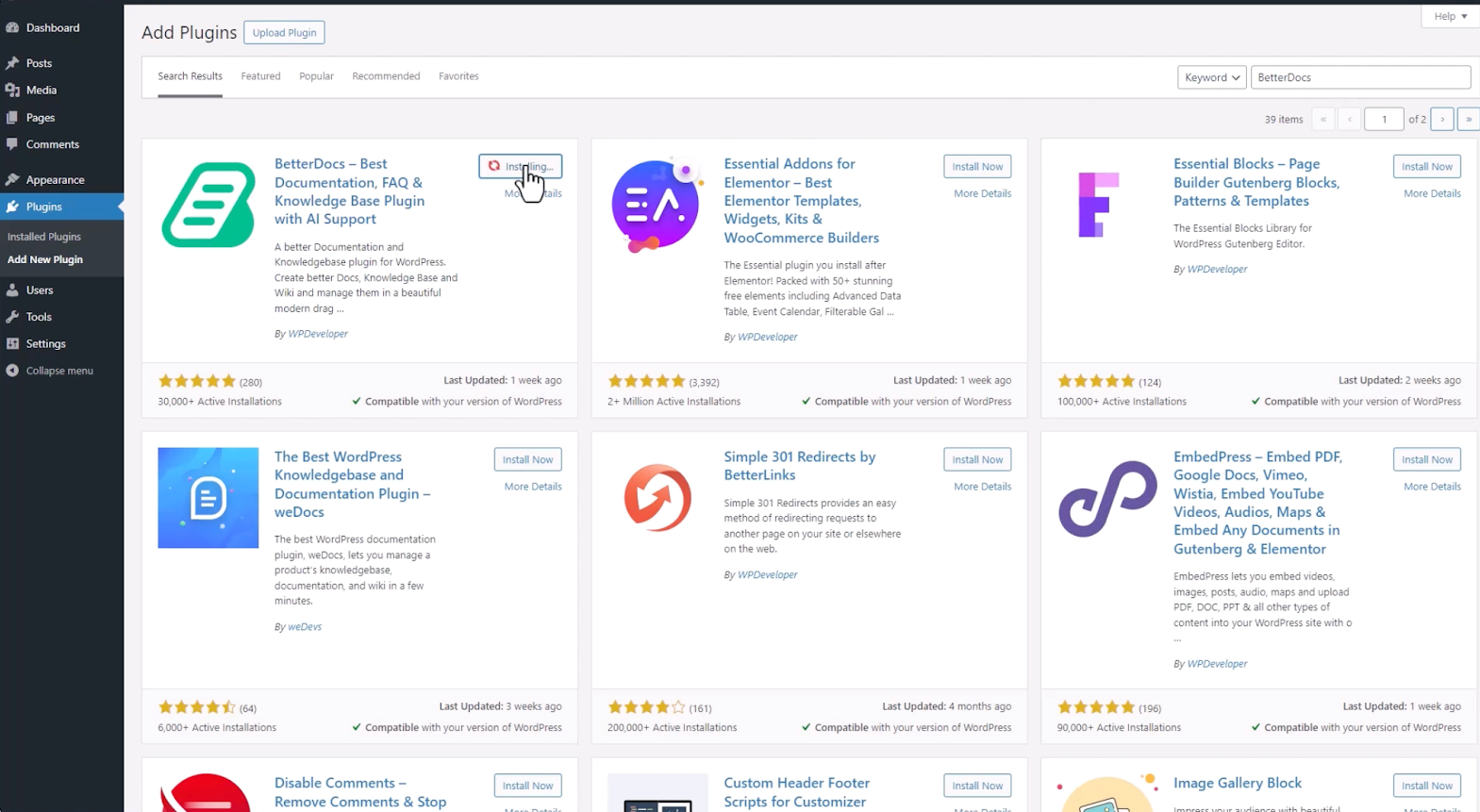Switch to the Featured tab

[260, 76]
